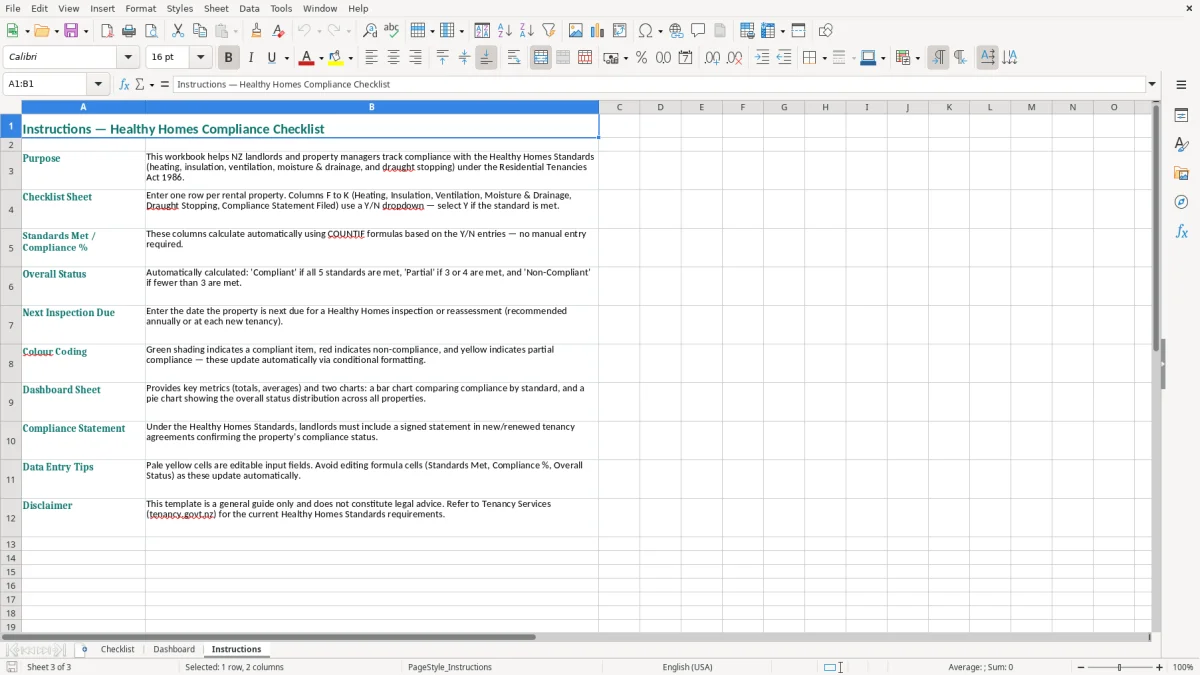Toggle Italic formatting

pyautogui.click(x=250, y=58)
